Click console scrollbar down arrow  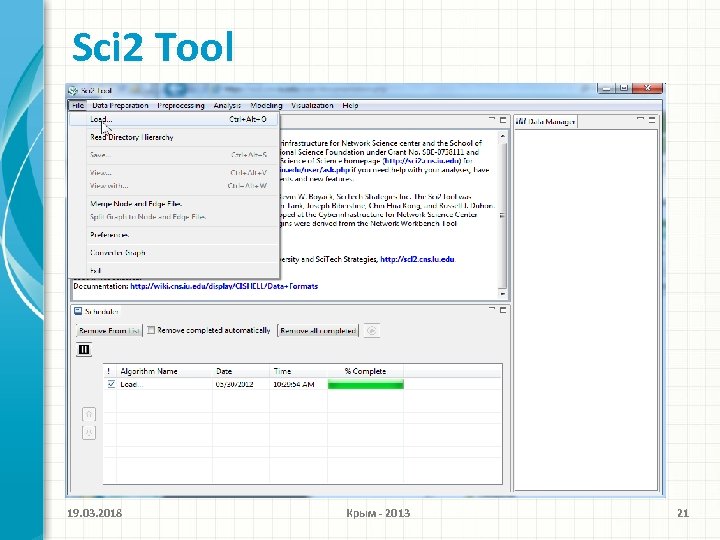click(503, 293)
